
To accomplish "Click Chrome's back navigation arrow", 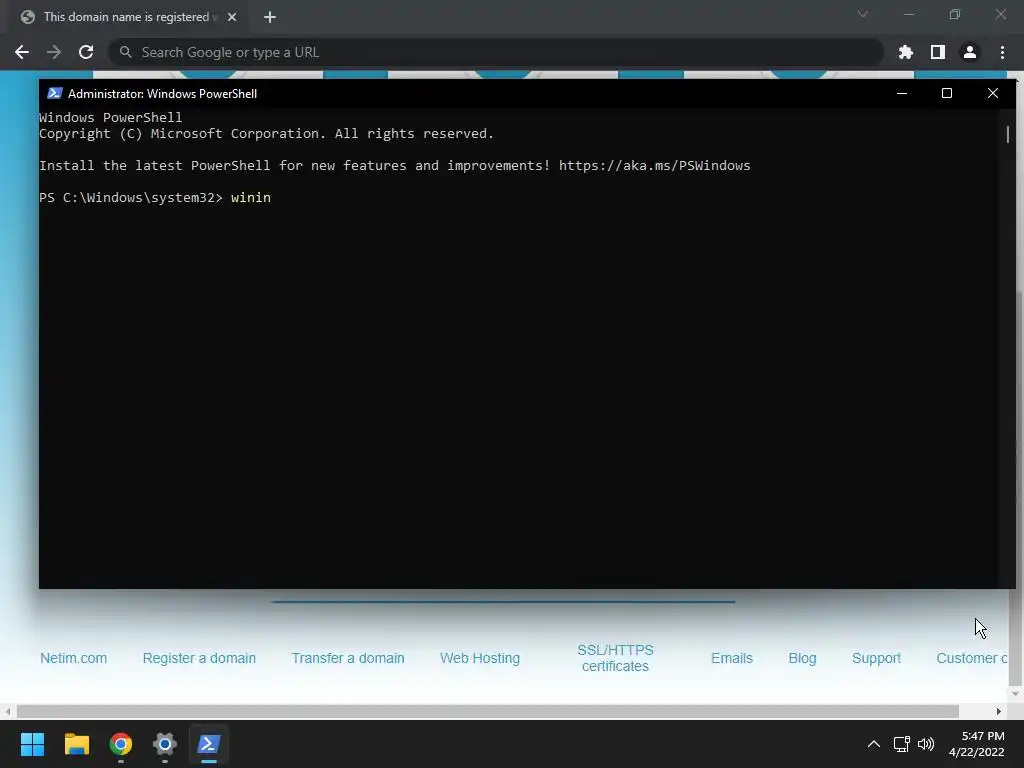I will click(22, 52).
